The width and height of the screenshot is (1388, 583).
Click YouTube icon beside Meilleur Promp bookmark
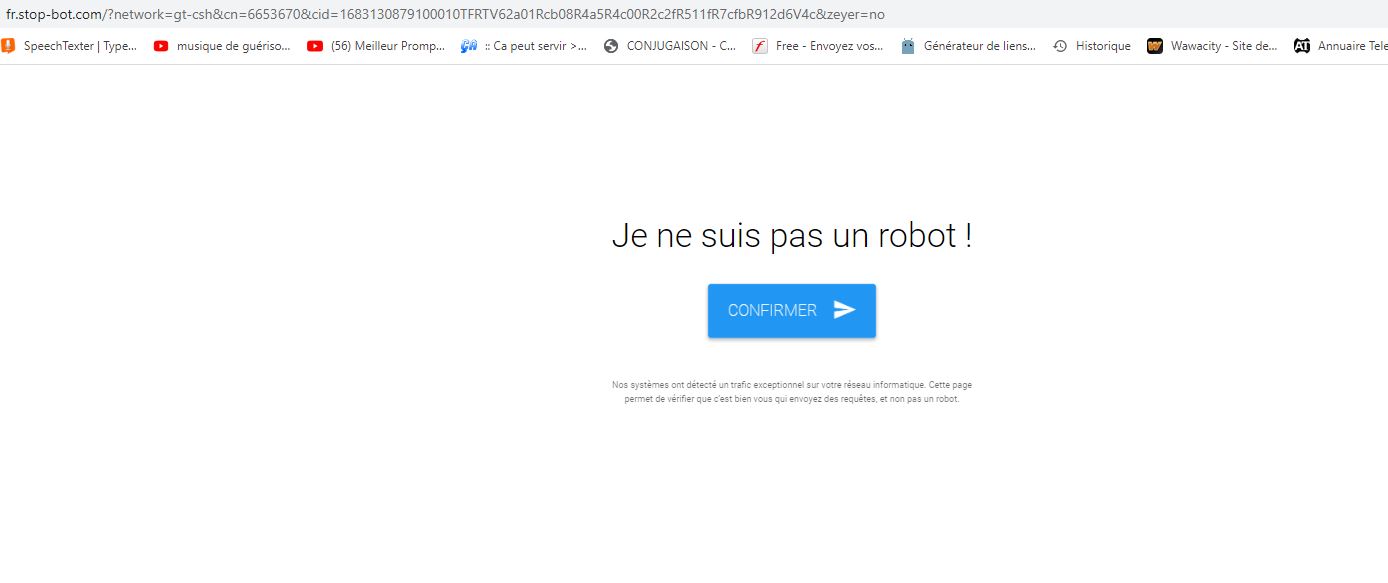coord(315,46)
